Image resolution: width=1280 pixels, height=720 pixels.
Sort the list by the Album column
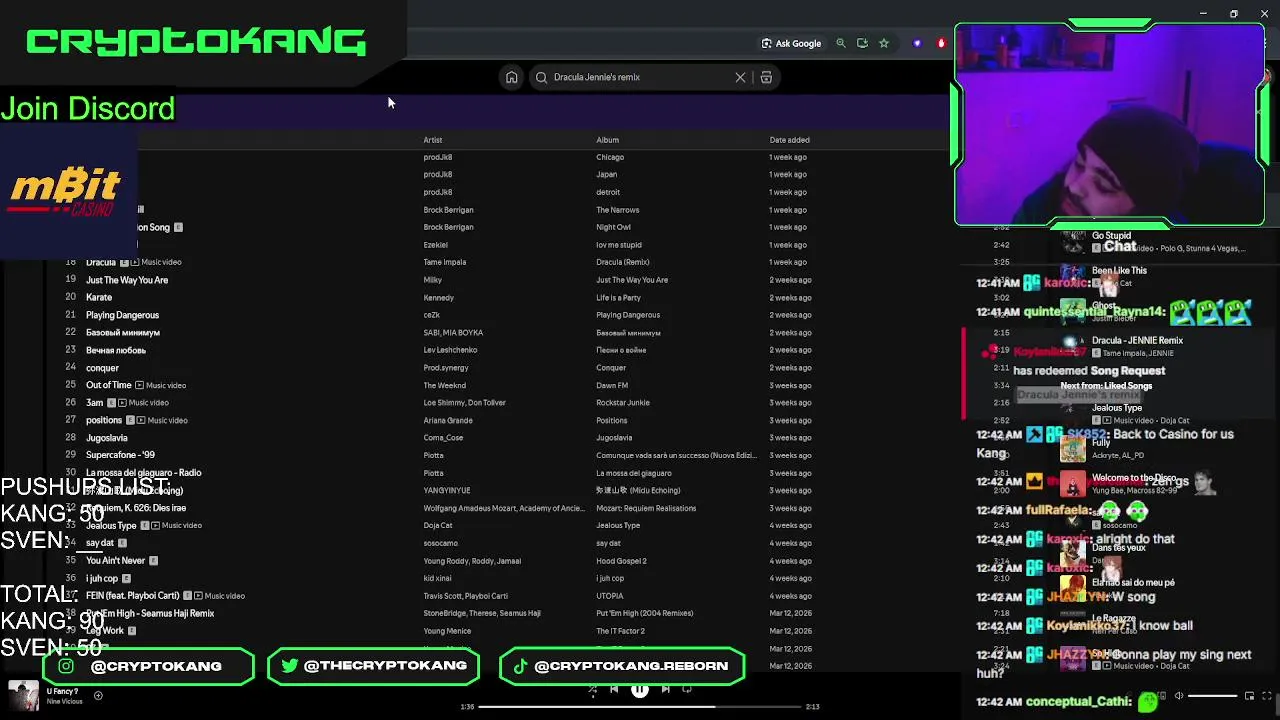(607, 140)
